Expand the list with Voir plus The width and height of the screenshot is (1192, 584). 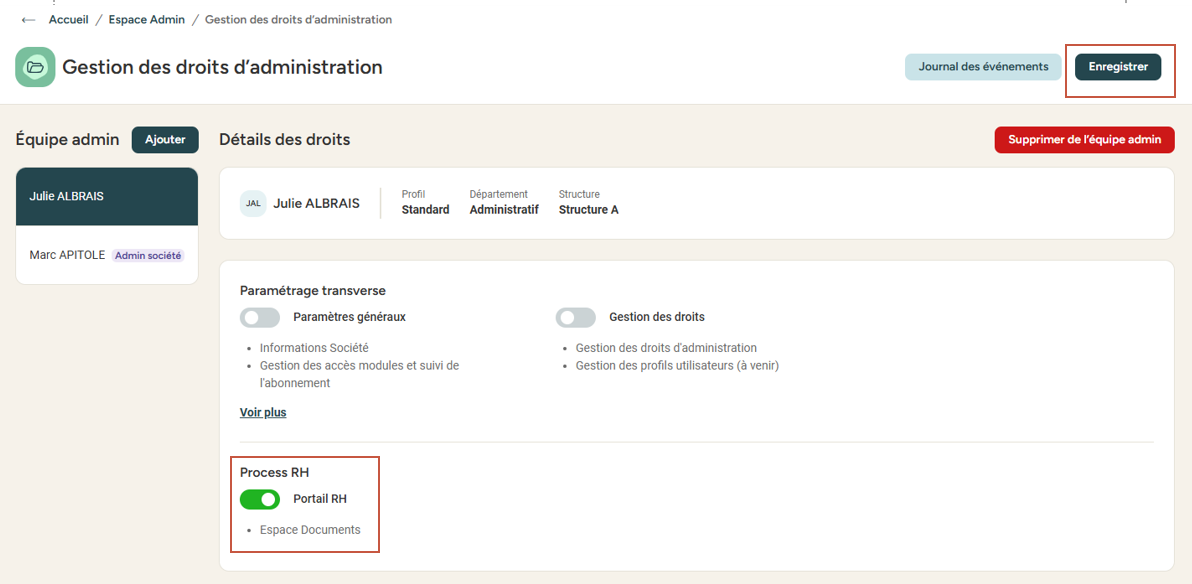263,412
